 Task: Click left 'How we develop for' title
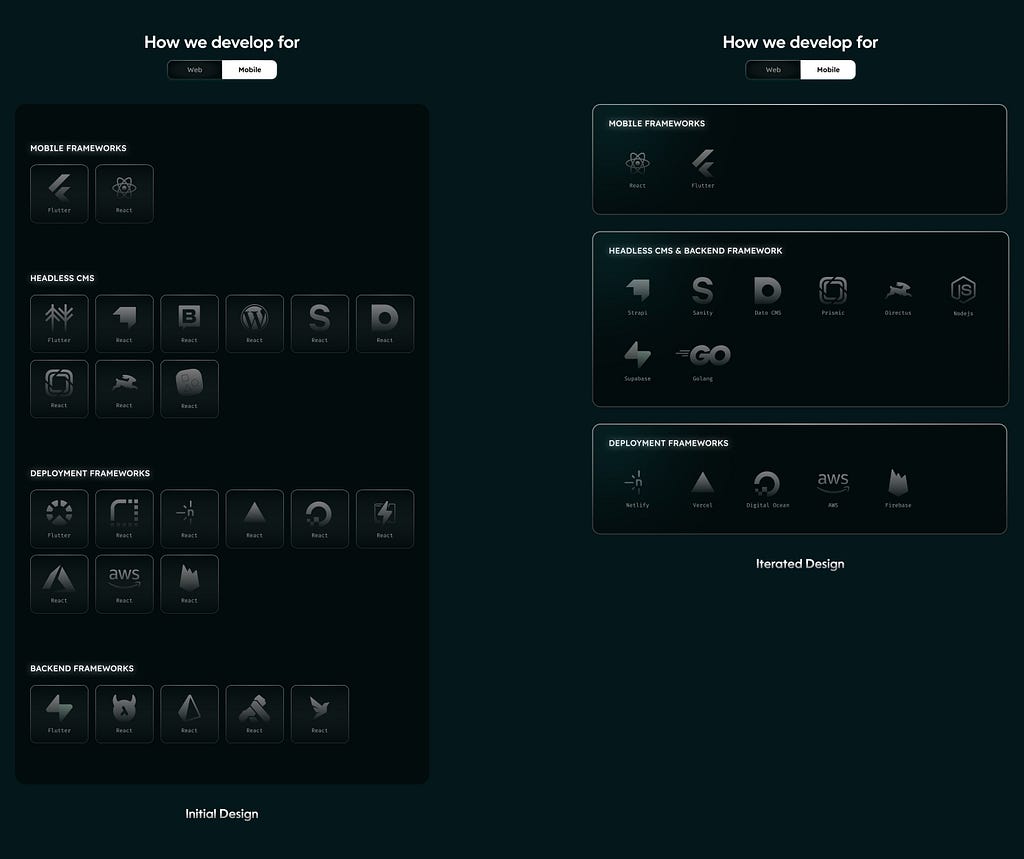[222, 42]
